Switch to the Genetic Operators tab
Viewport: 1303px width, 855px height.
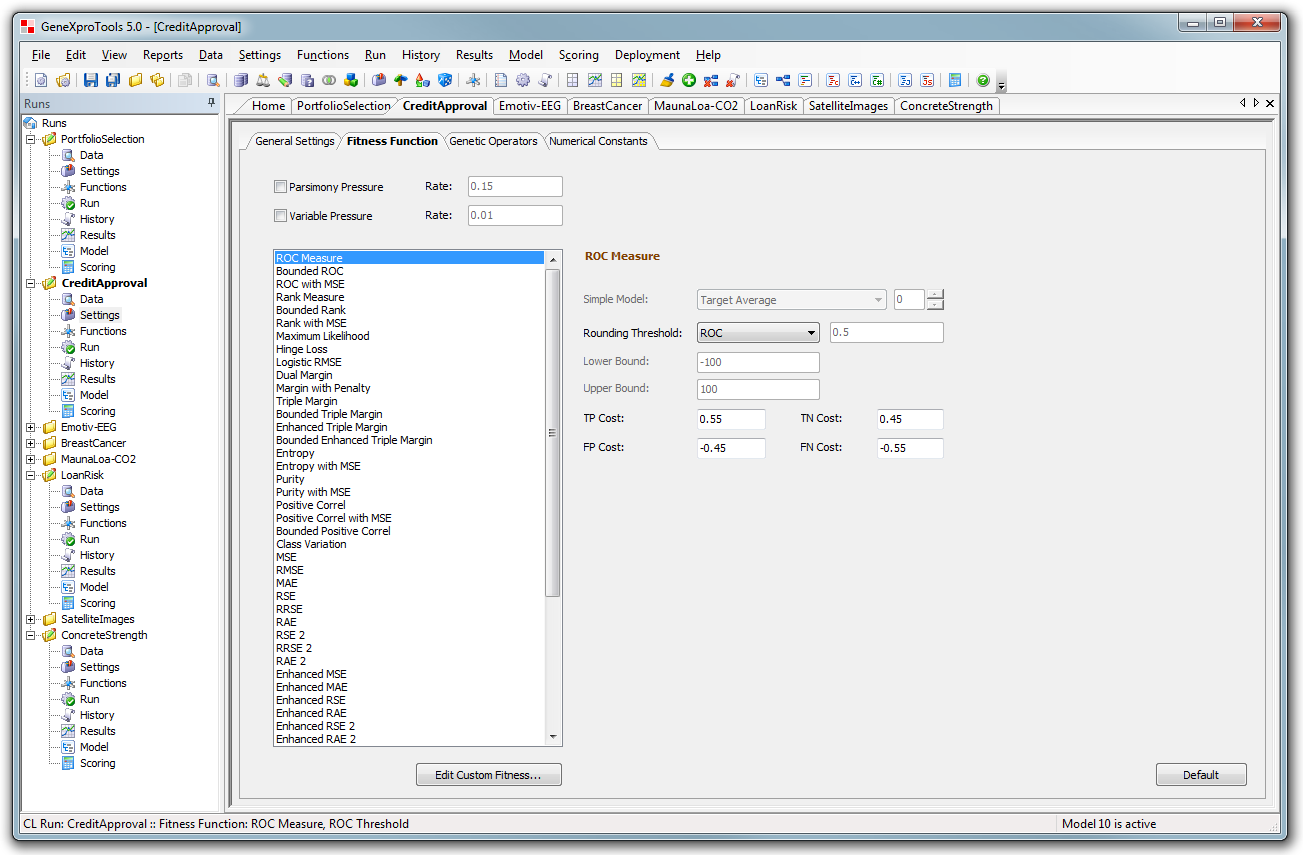click(493, 141)
